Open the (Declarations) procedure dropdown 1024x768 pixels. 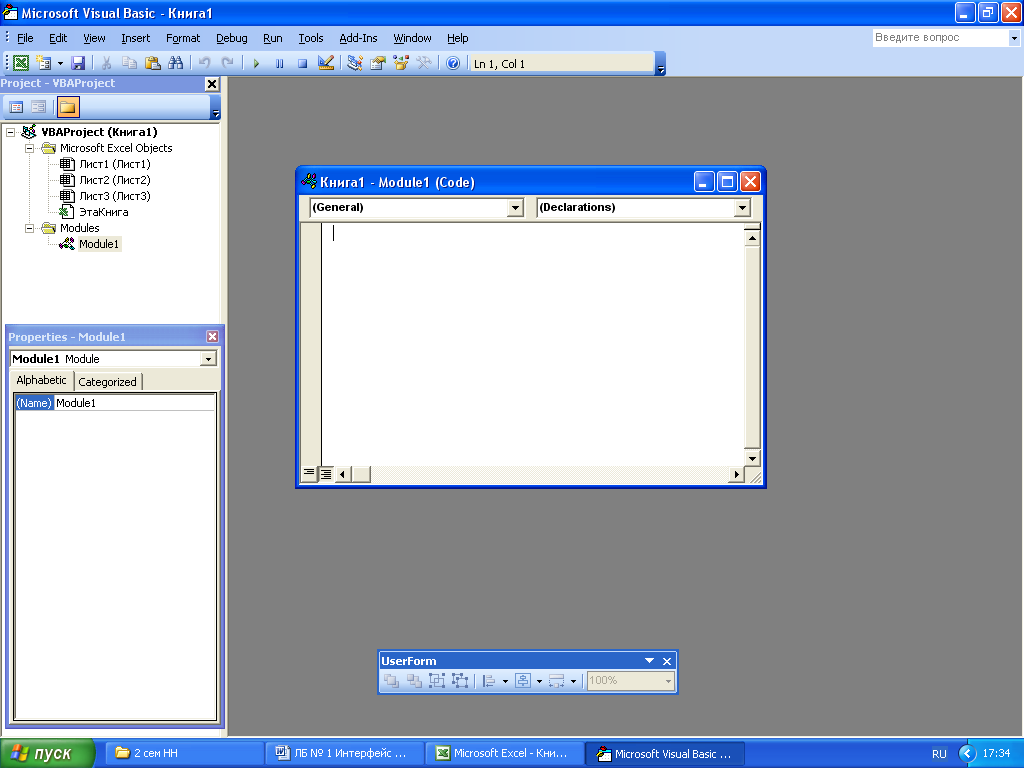(742, 208)
